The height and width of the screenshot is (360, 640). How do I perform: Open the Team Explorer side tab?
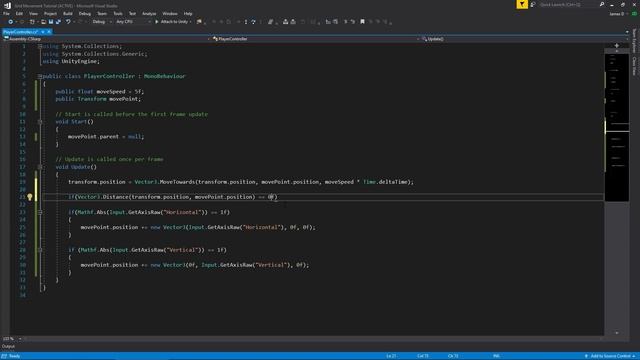coord(634,40)
